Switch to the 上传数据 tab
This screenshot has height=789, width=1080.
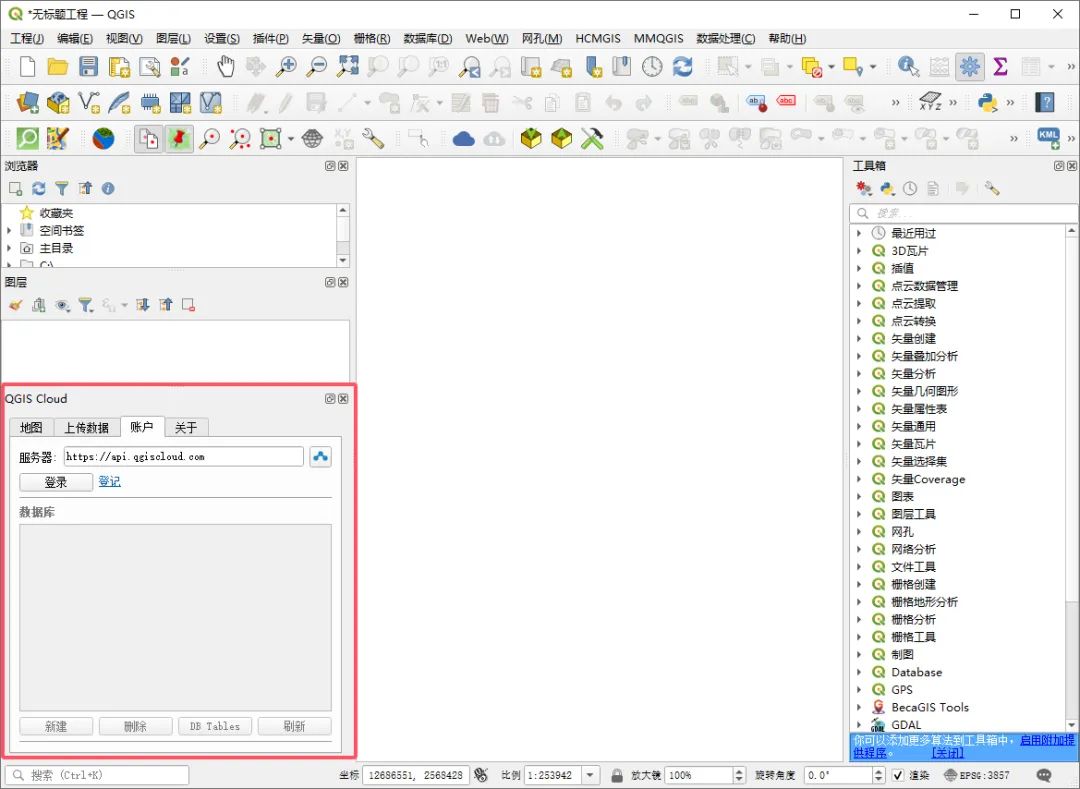(x=87, y=428)
